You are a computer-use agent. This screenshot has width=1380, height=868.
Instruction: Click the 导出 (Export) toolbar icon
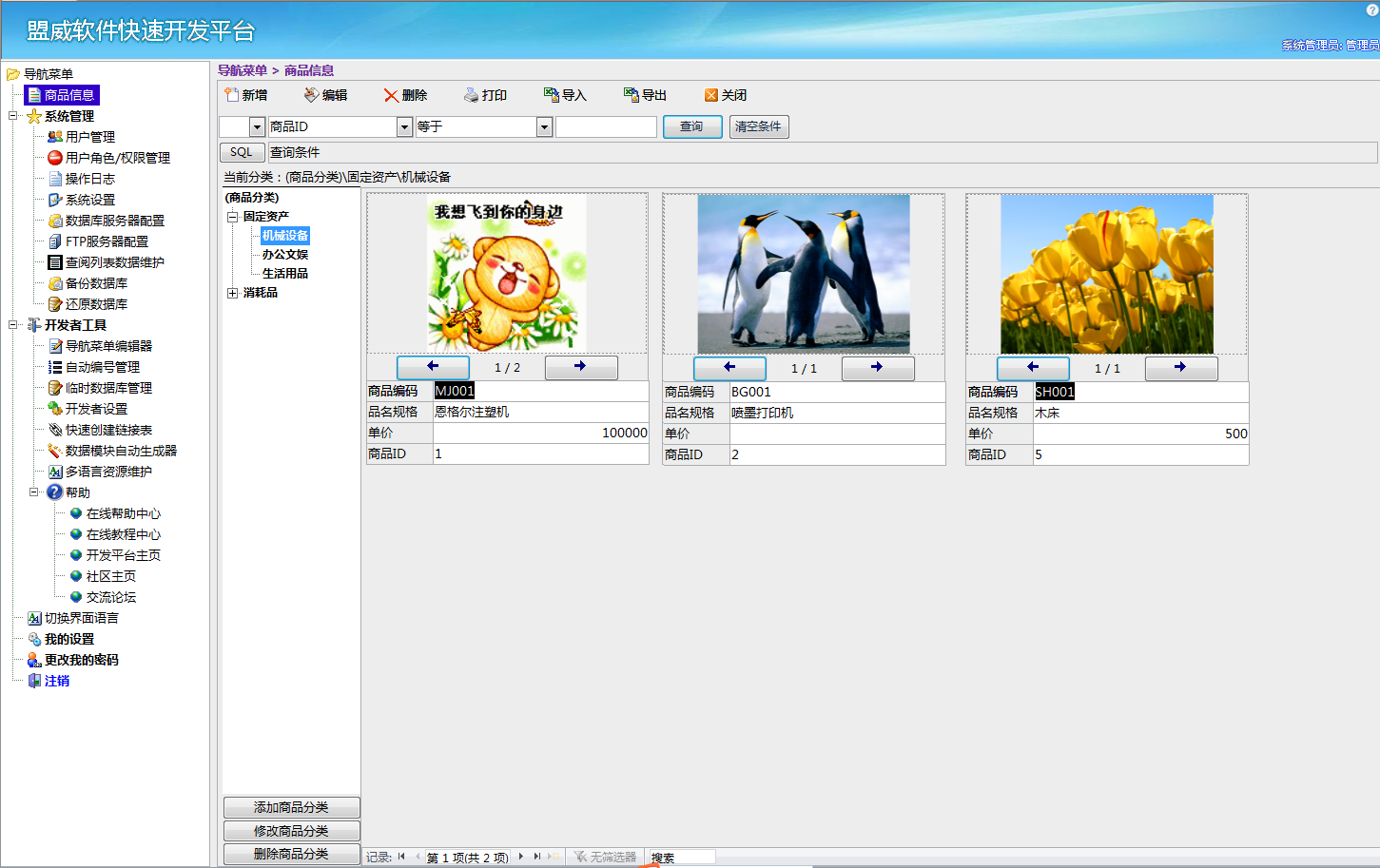click(x=631, y=95)
